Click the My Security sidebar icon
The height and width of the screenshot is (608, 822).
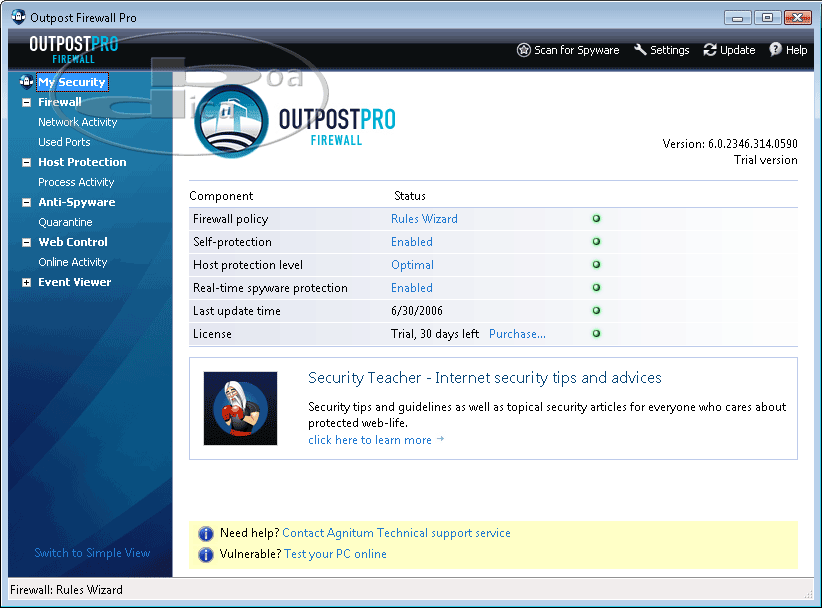26,82
